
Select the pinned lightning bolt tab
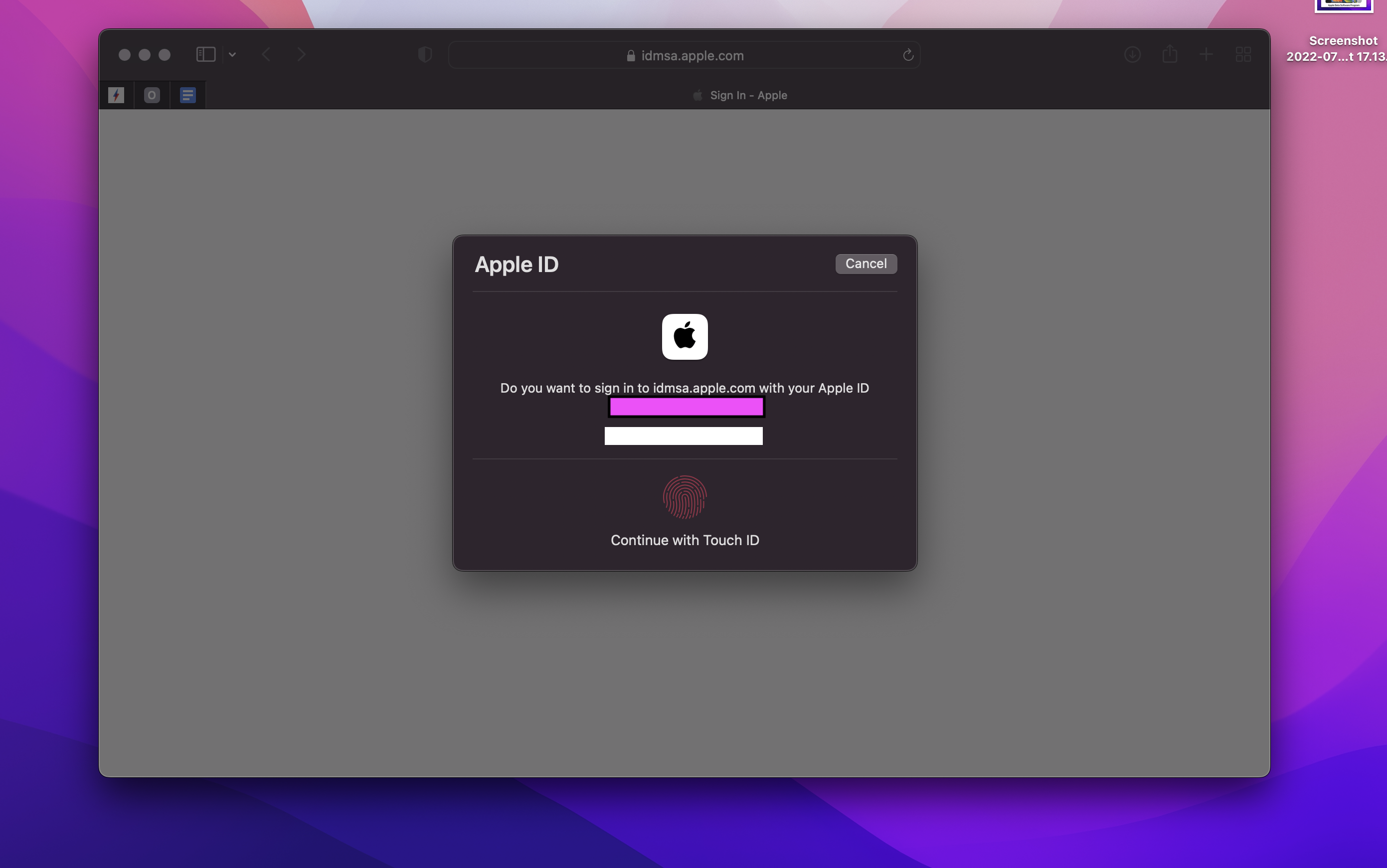[x=116, y=95]
